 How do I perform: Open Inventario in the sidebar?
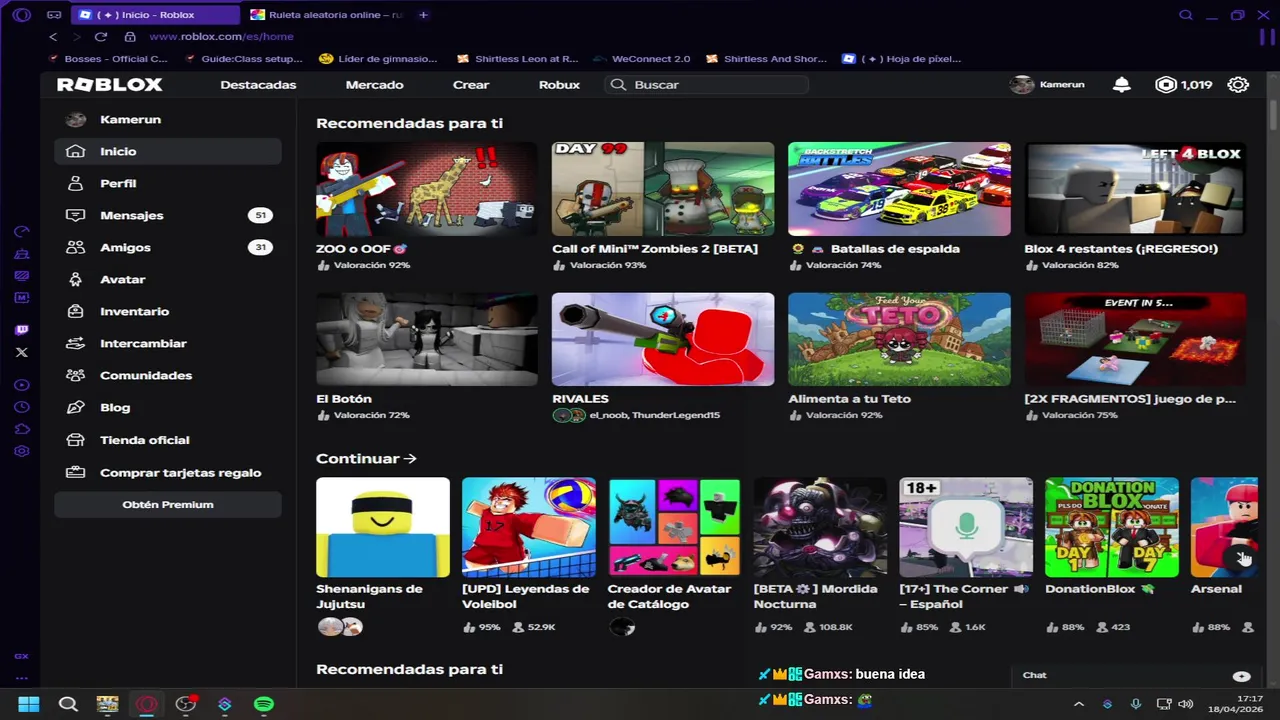(x=168, y=311)
